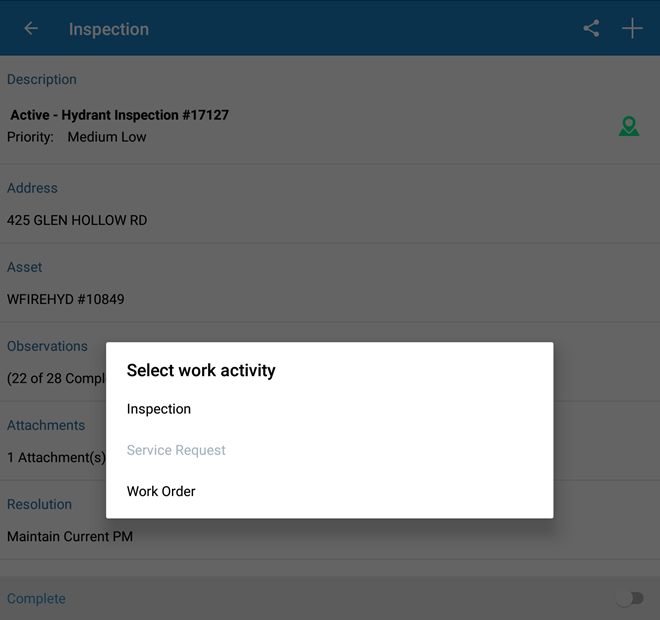Tap the Complete label text

pyautogui.click(x=36, y=598)
